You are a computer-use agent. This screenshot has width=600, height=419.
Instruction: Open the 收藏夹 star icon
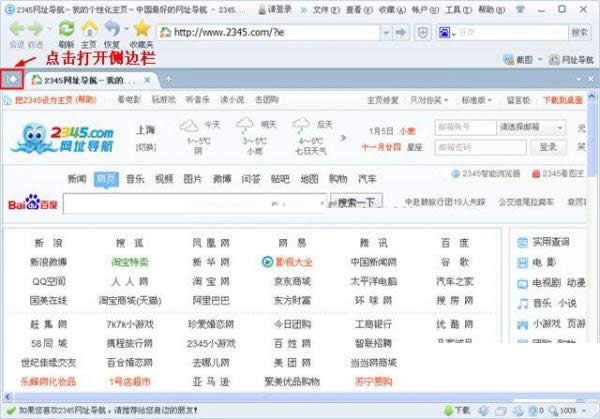tap(142, 29)
